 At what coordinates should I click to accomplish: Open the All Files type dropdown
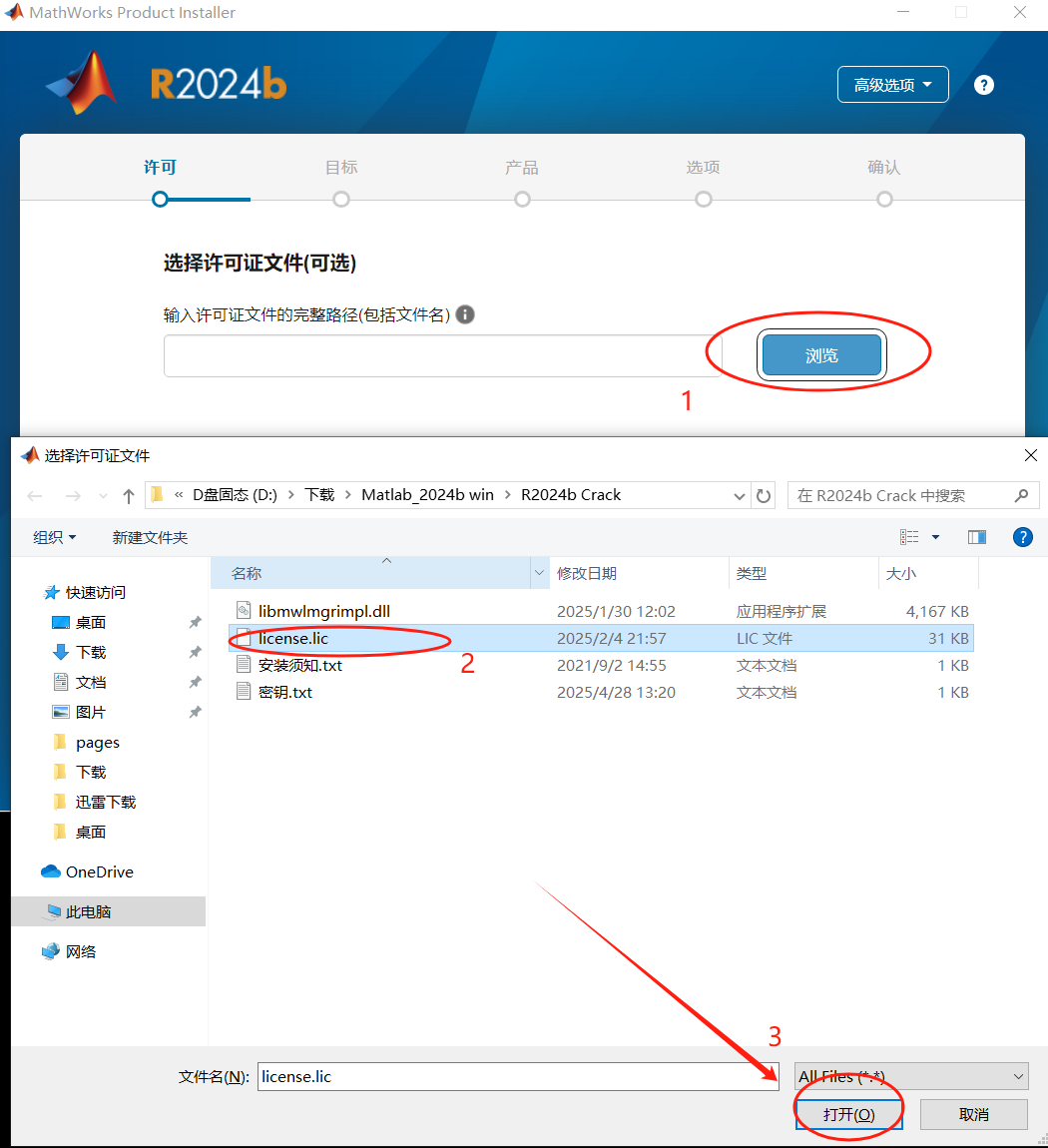tap(912, 1076)
